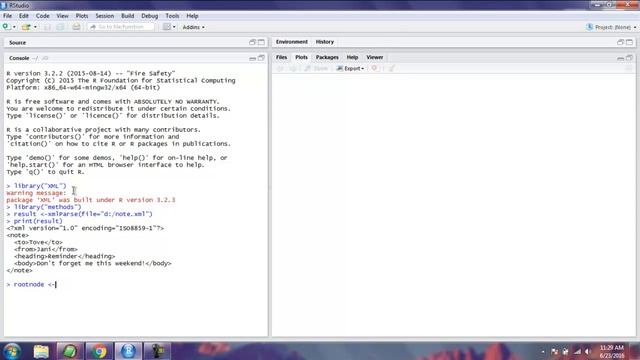Image resolution: width=640 pixels, height=360 pixels.
Task: Click the green app taskbar icon
Action: [70, 351]
